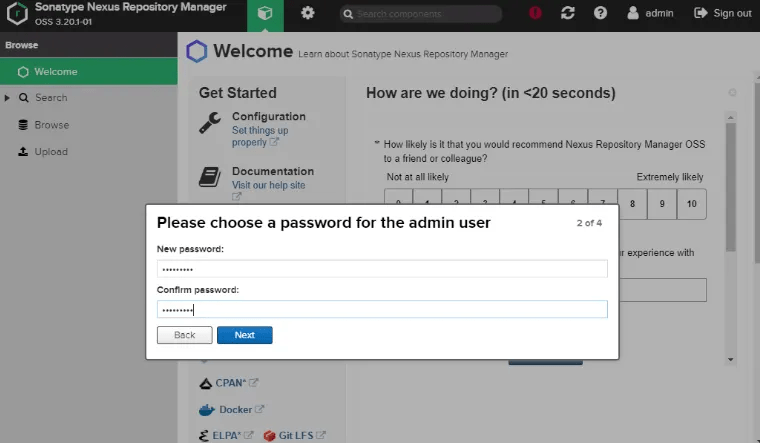Screen dimensions: 760x443
Task: Select Welcome in the sidebar
Action: click(55, 72)
